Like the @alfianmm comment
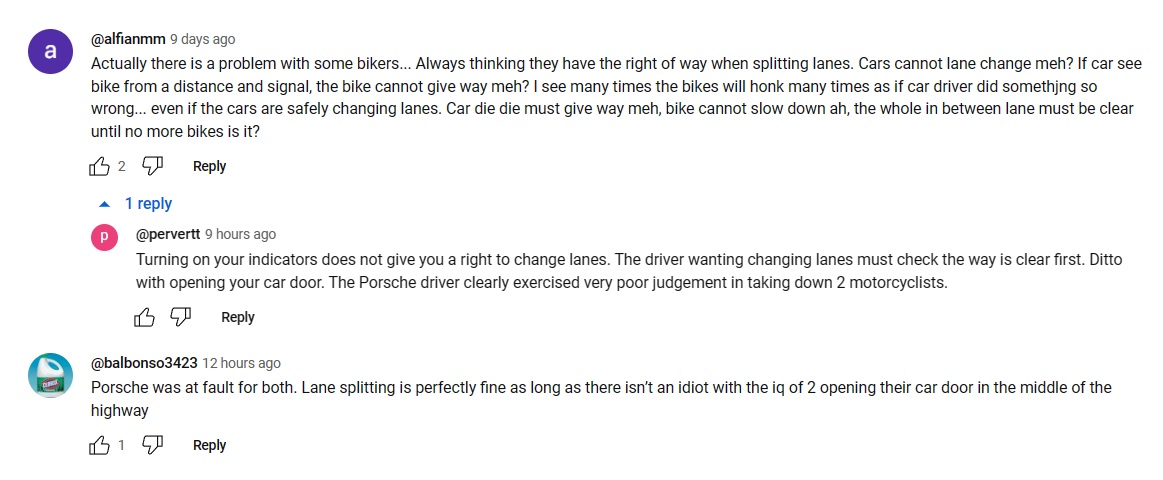1163x480 pixels. click(x=100, y=166)
